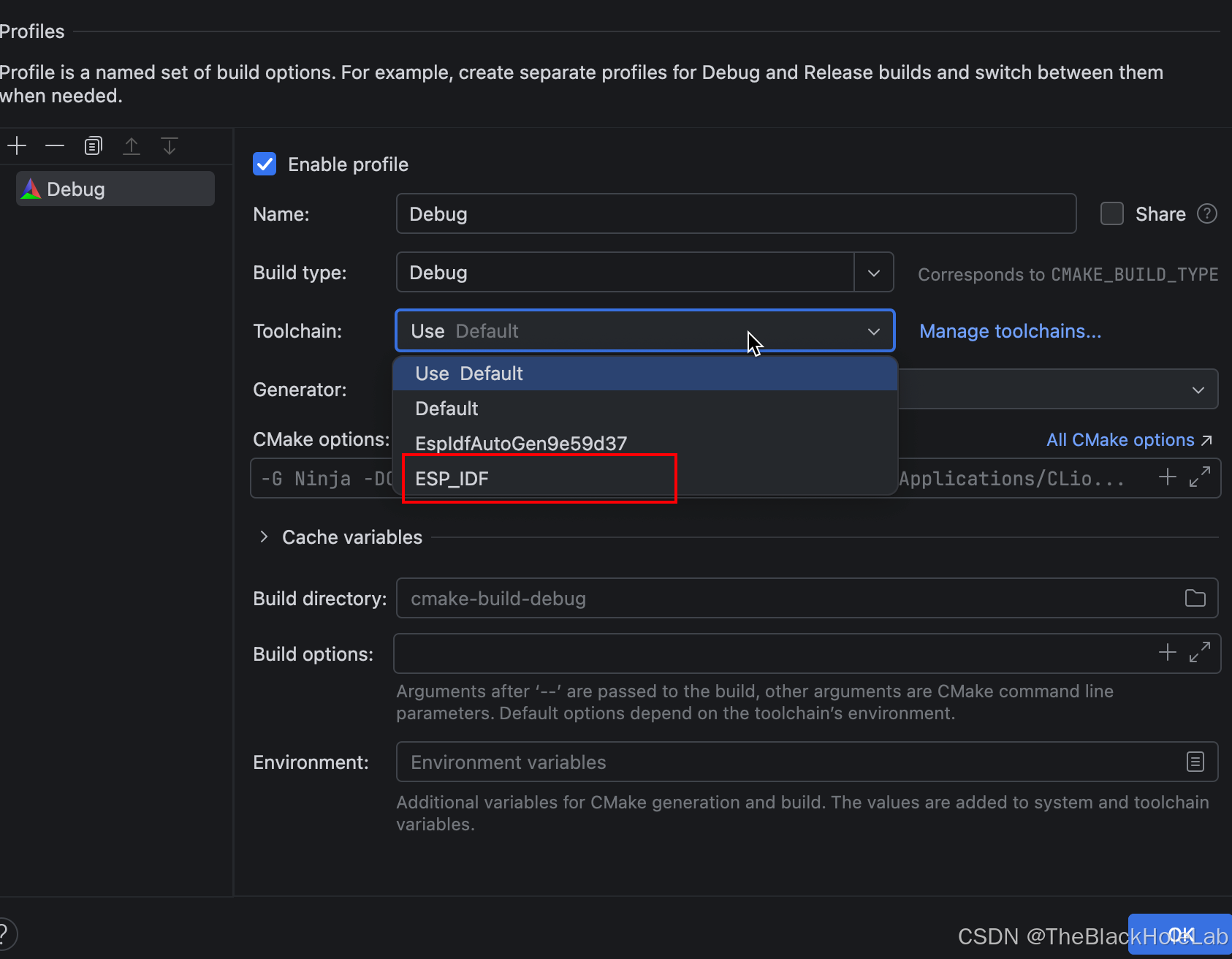The image size is (1232, 959).
Task: Expand the CMake options field editor
Action: pyautogui.click(x=1200, y=477)
